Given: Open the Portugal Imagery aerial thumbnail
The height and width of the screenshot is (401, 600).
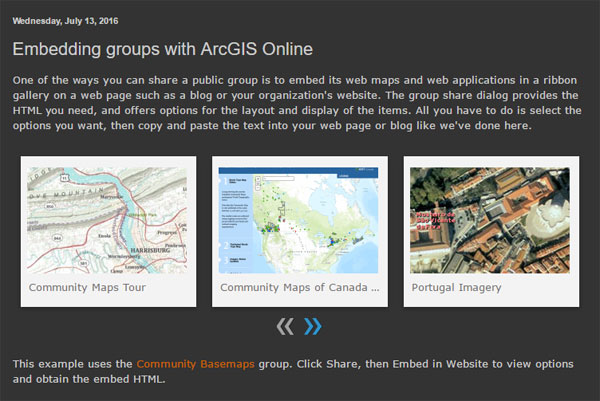Looking at the screenshot, I should pos(490,220).
